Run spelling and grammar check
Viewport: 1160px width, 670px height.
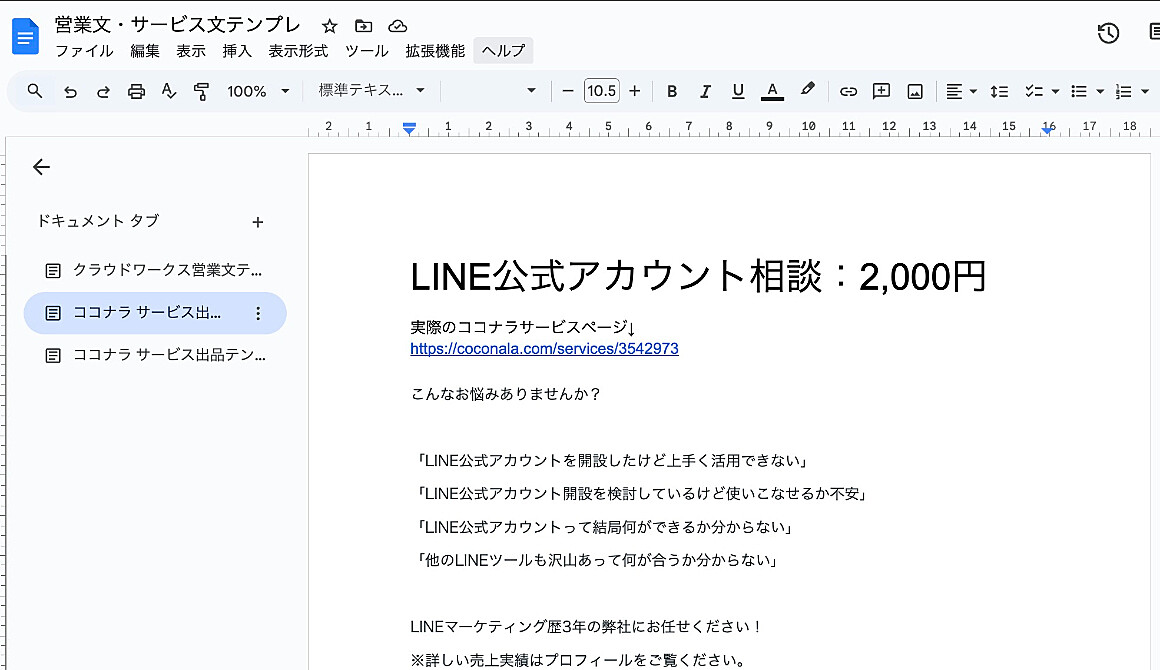click(x=169, y=91)
